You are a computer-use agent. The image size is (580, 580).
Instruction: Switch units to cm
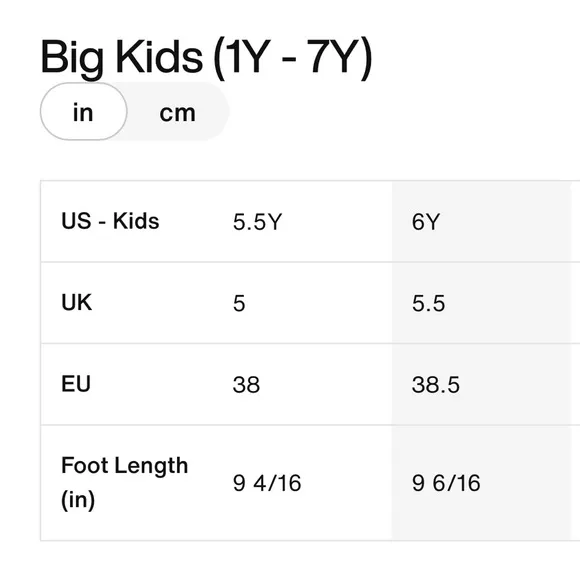tap(178, 112)
